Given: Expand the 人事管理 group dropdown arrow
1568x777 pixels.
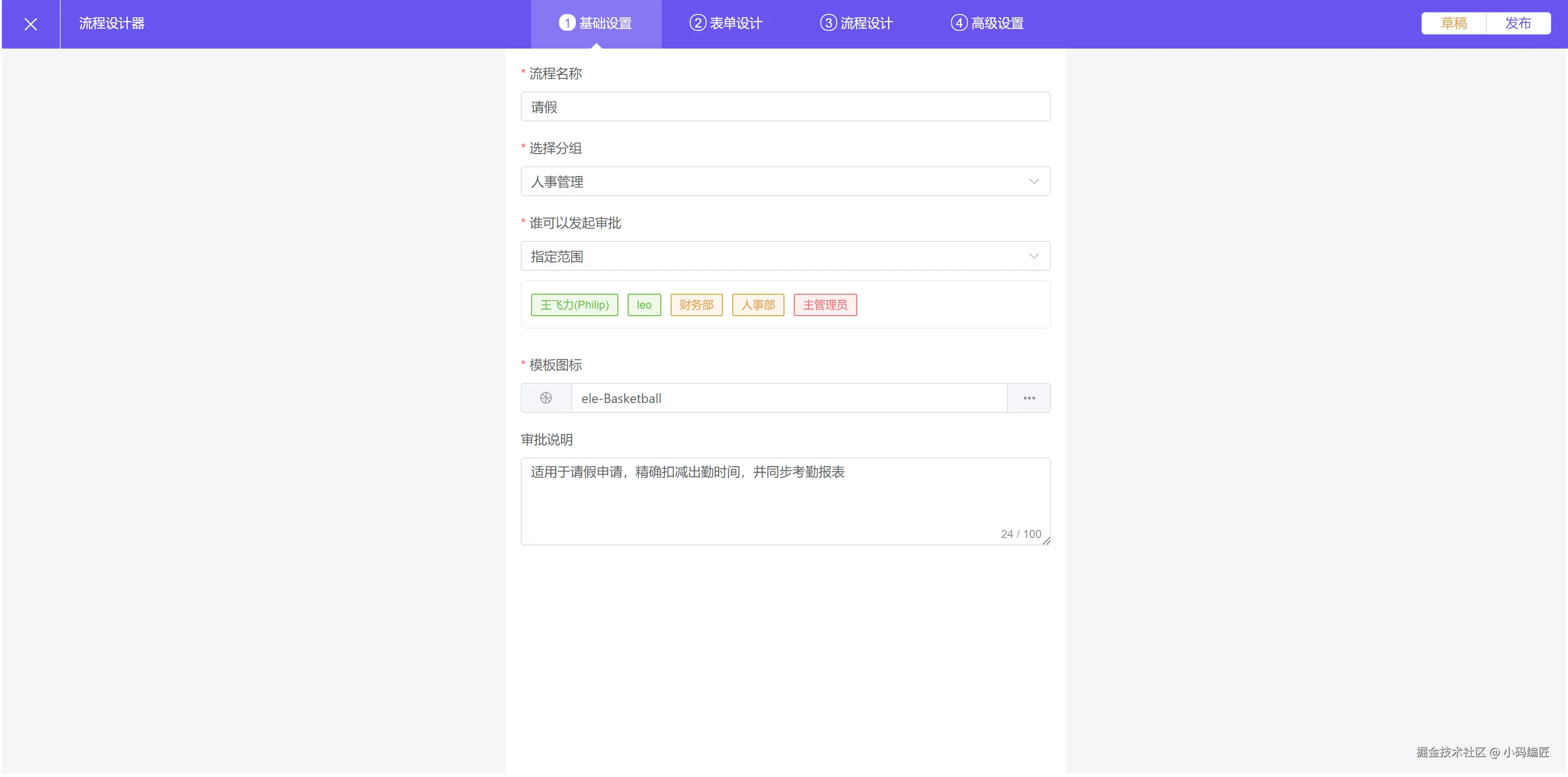Looking at the screenshot, I should pyautogui.click(x=1034, y=182).
